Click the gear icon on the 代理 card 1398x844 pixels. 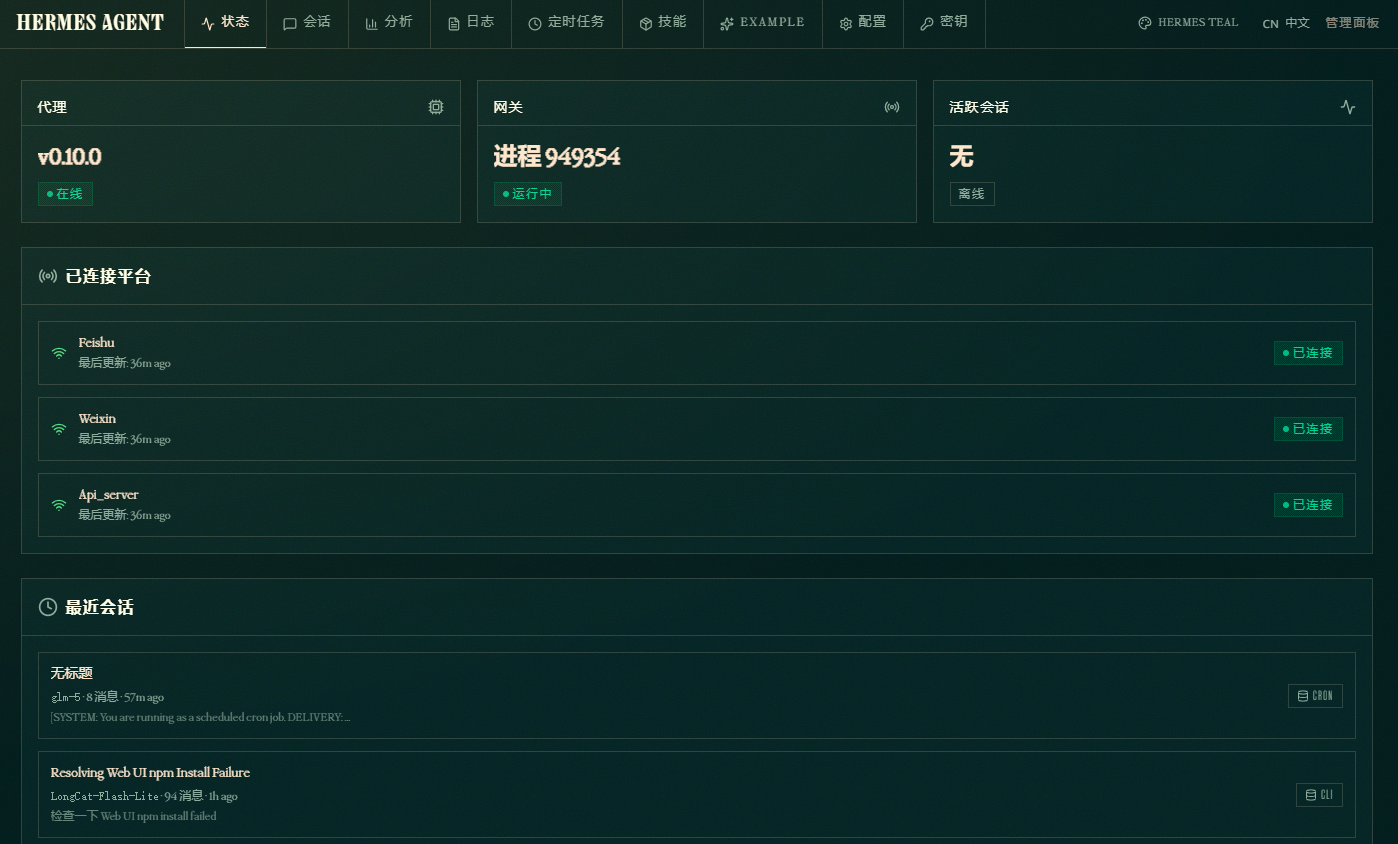pos(435,106)
